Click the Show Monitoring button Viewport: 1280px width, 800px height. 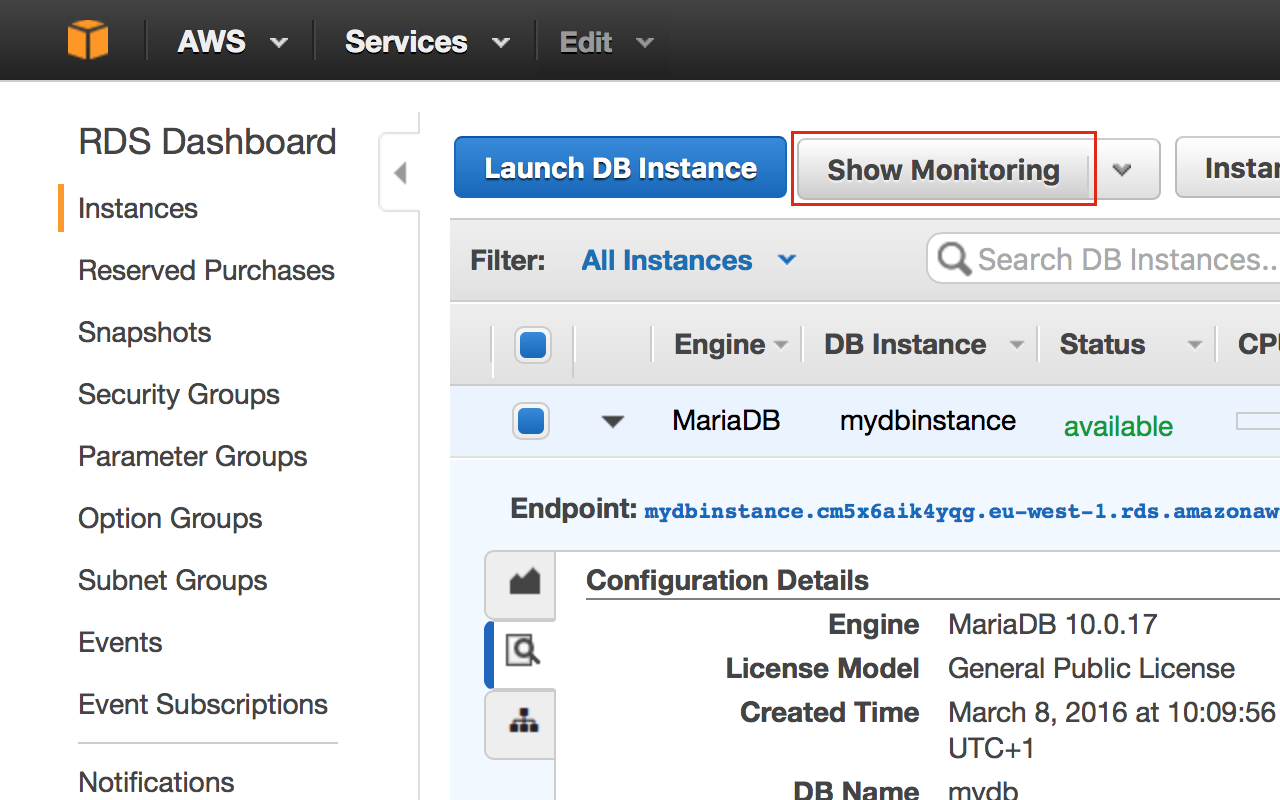943,169
